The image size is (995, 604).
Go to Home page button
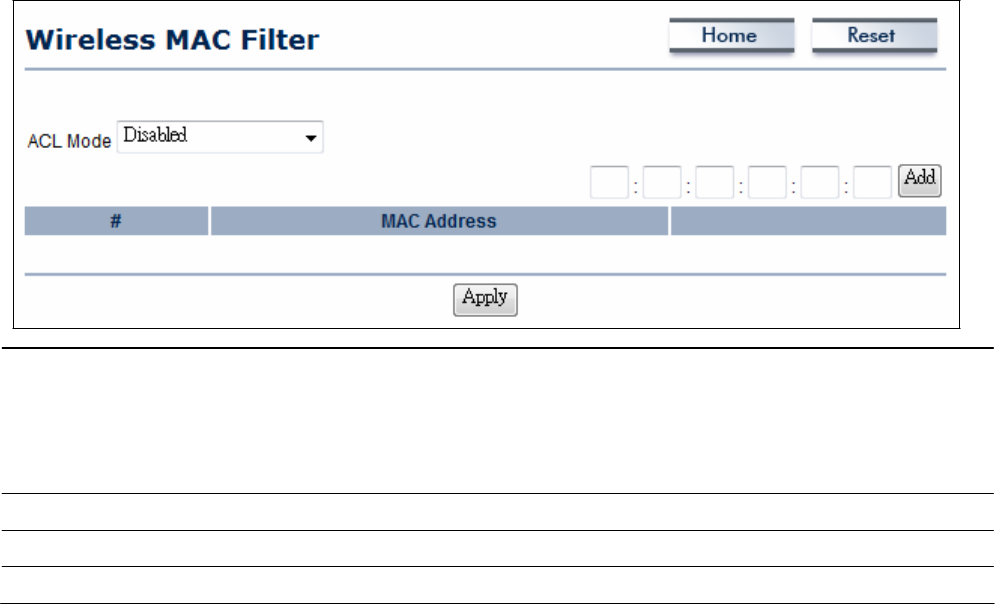(x=732, y=36)
